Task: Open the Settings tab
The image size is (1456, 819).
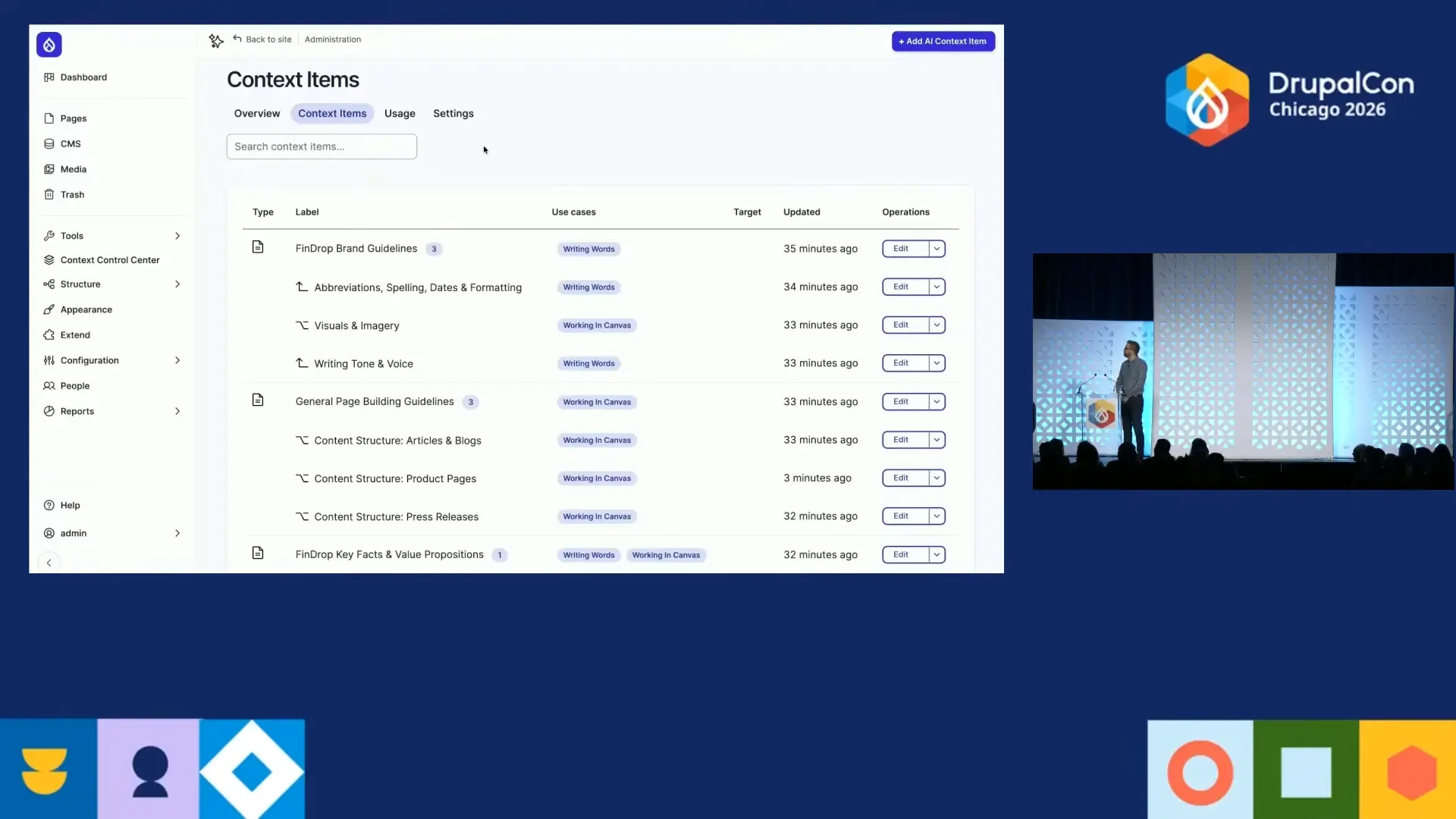Action: click(x=453, y=113)
